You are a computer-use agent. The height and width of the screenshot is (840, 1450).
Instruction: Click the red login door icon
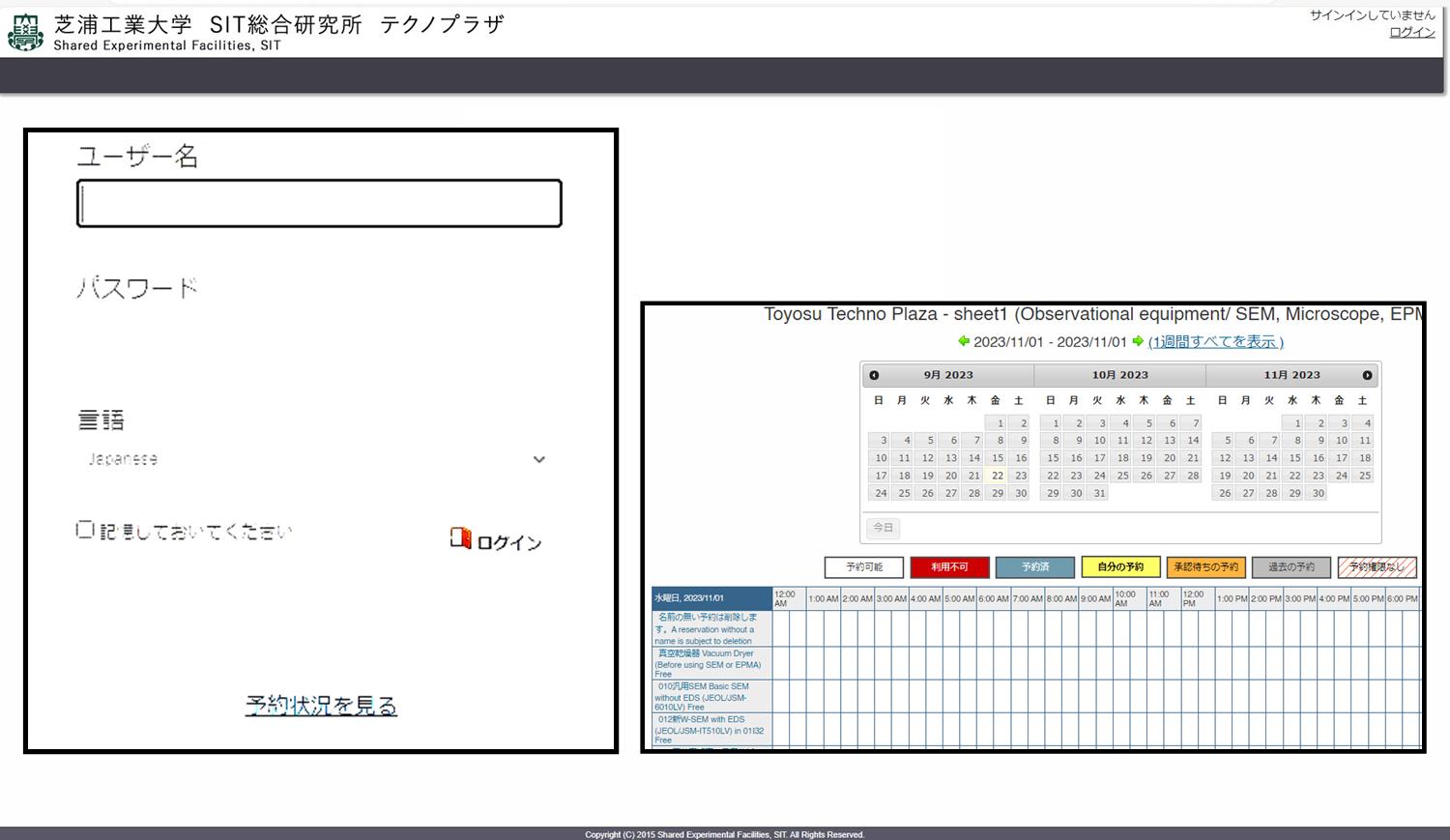pyautogui.click(x=460, y=538)
